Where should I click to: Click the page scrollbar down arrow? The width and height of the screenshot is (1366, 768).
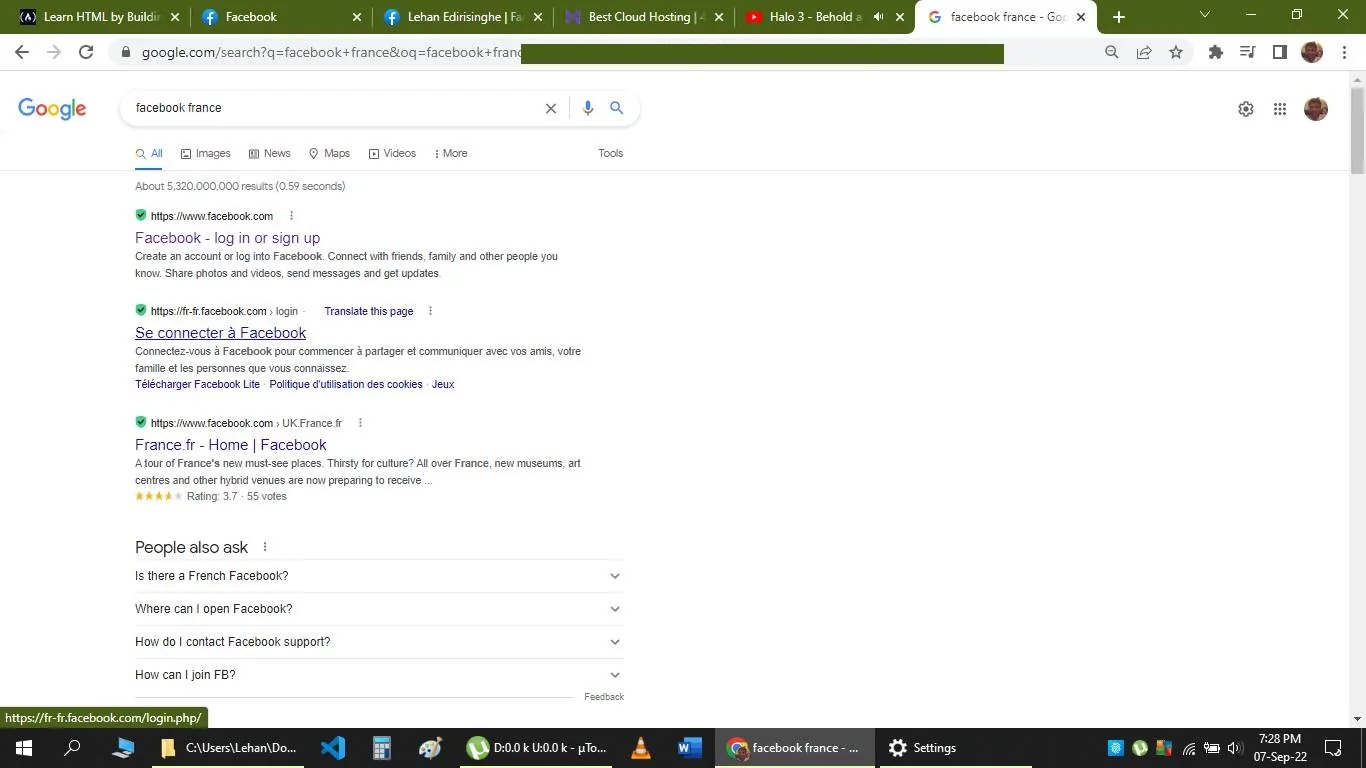tap(1357, 718)
